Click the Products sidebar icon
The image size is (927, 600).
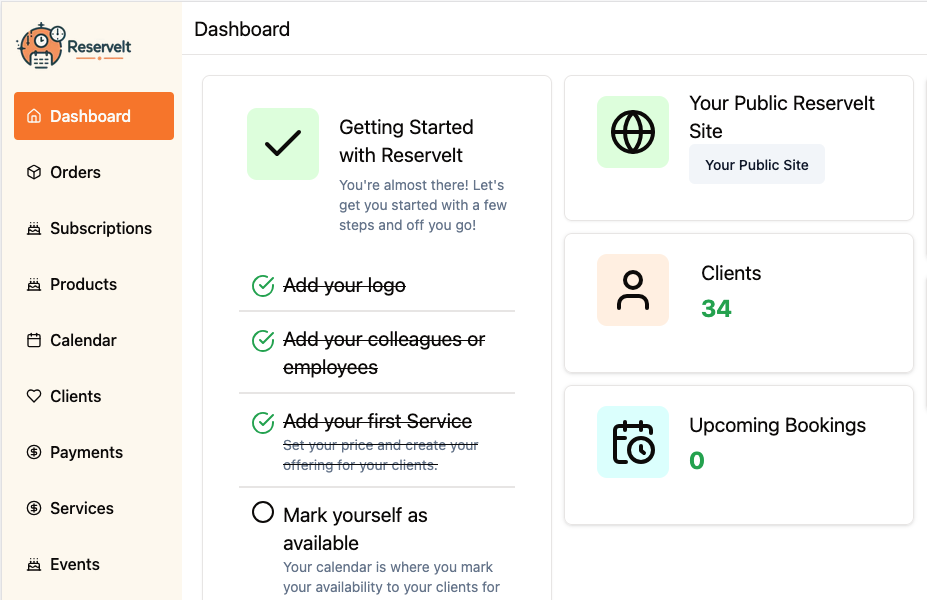click(33, 284)
